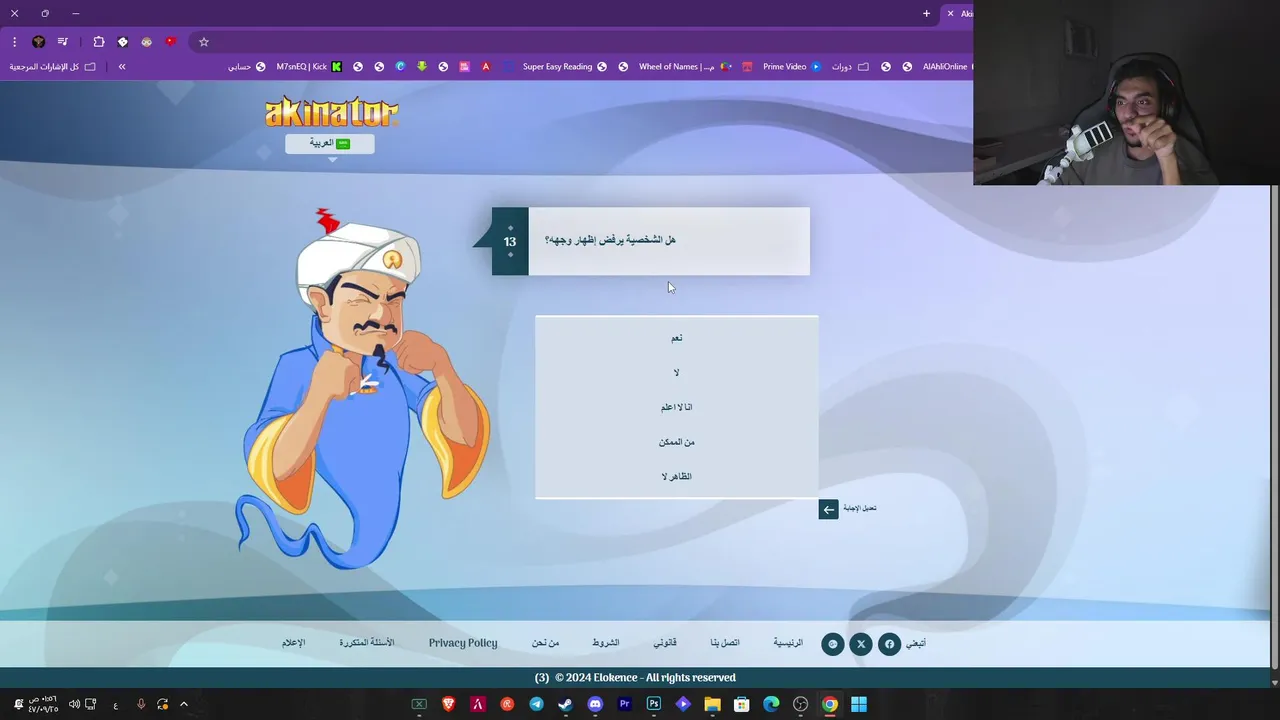The height and width of the screenshot is (720, 1280).
Task: Switch to Google Chrome in taskbar
Action: pyautogui.click(x=830, y=704)
